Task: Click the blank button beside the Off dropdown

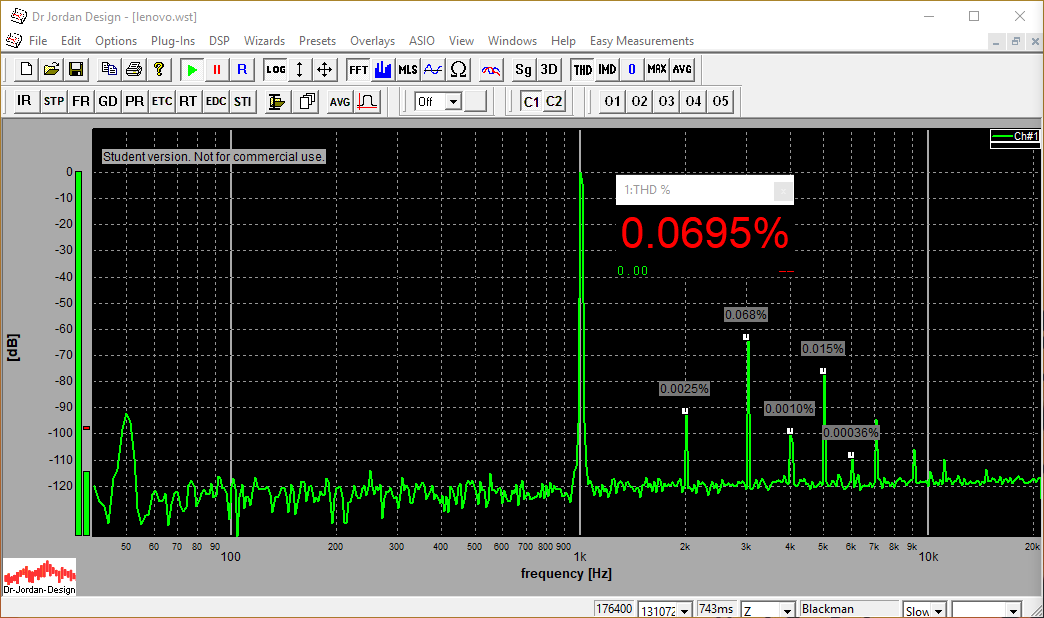Action: click(x=475, y=102)
